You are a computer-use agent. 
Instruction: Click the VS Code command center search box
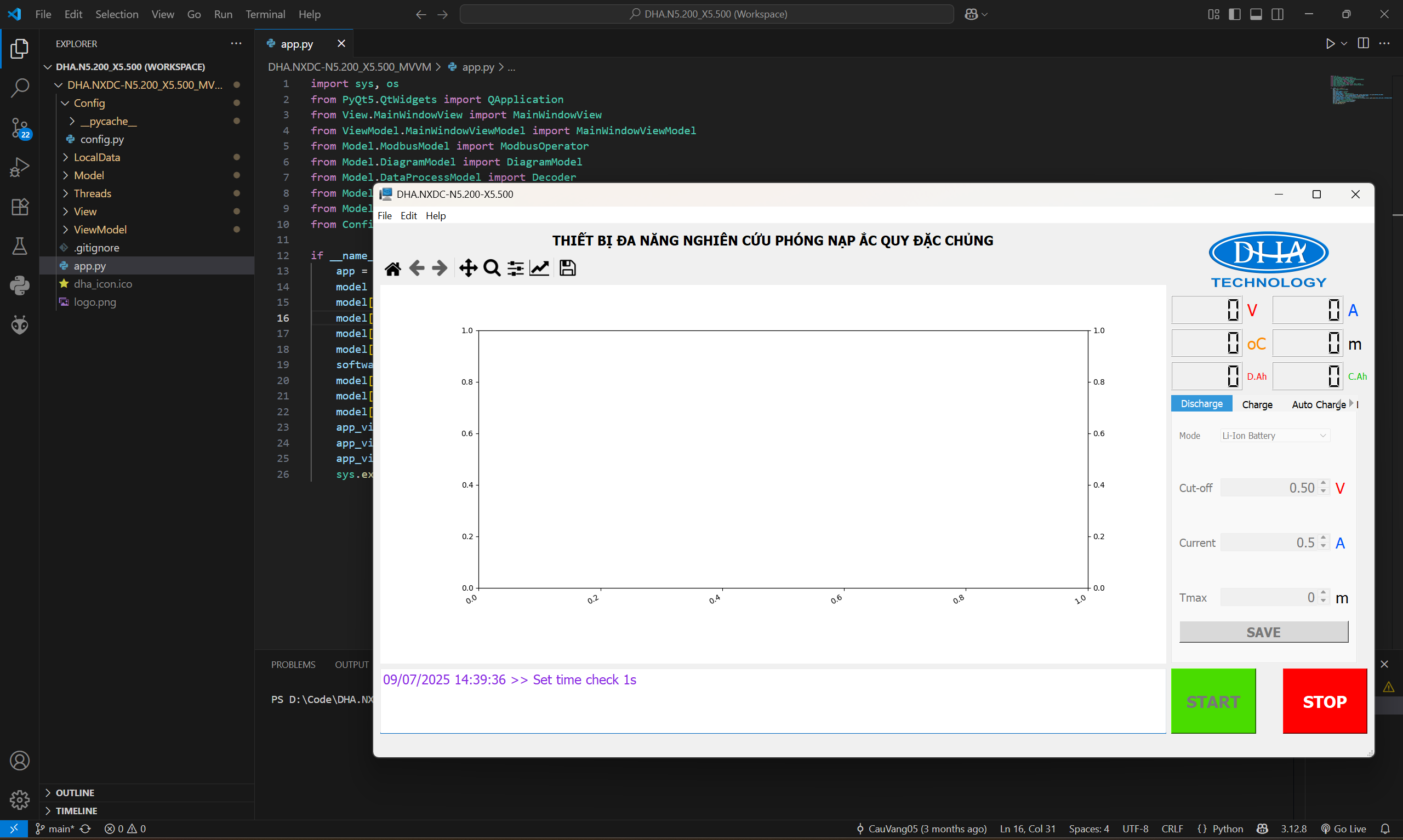pyautogui.click(x=707, y=14)
